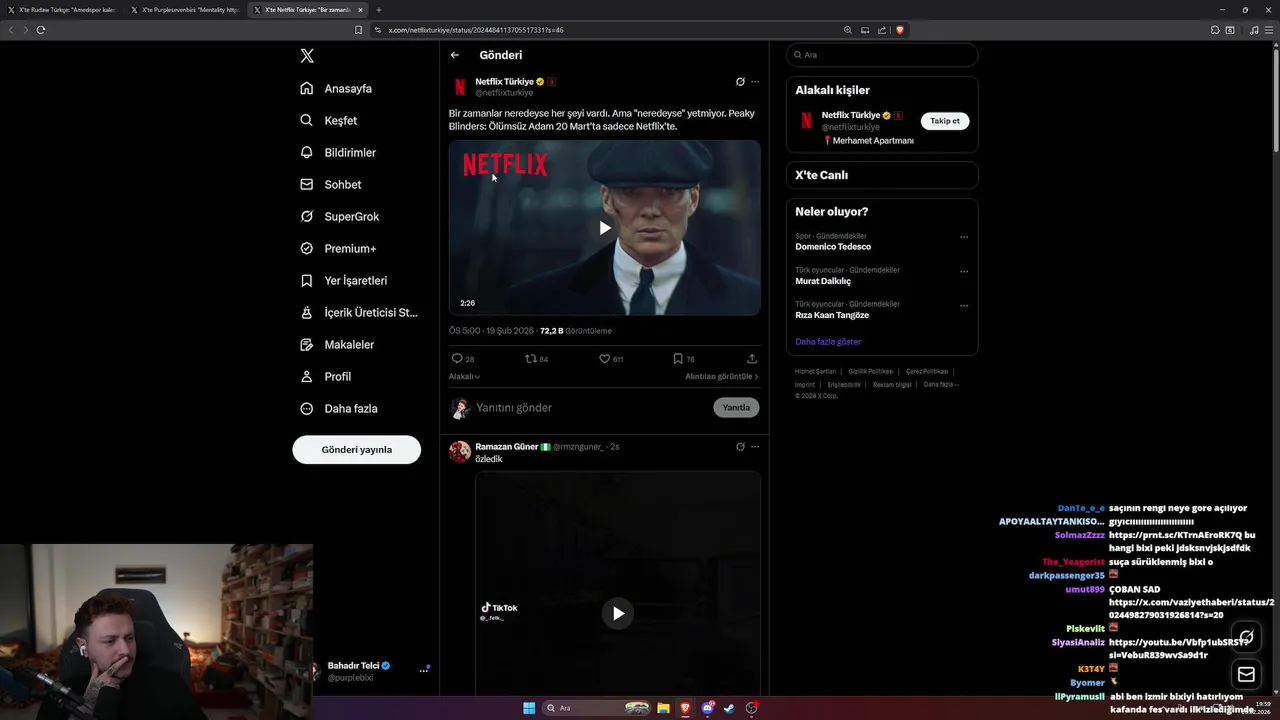Click the Brave shields icon in address bar

[x=900, y=30]
